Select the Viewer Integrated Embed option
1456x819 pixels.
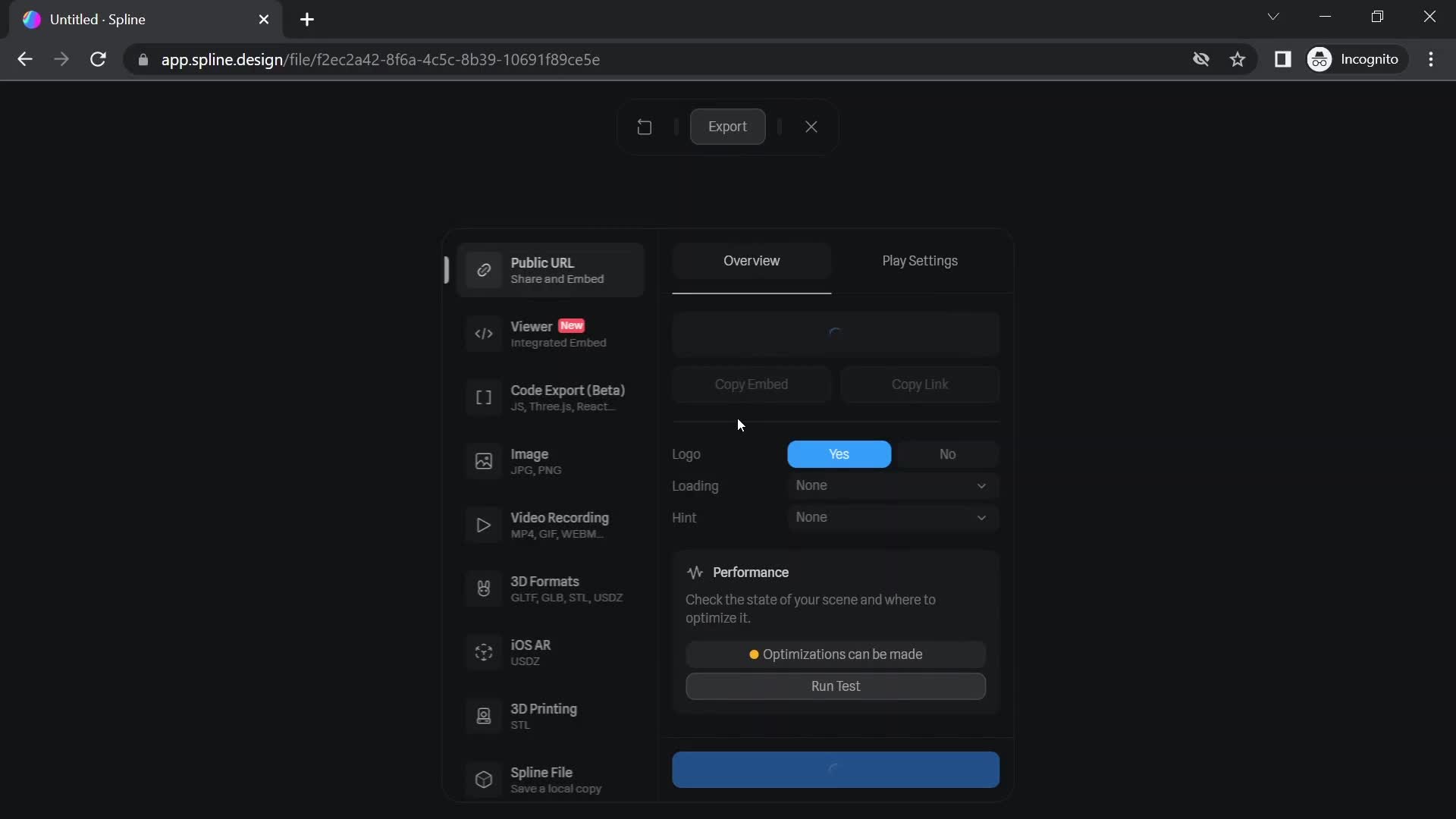click(x=551, y=334)
